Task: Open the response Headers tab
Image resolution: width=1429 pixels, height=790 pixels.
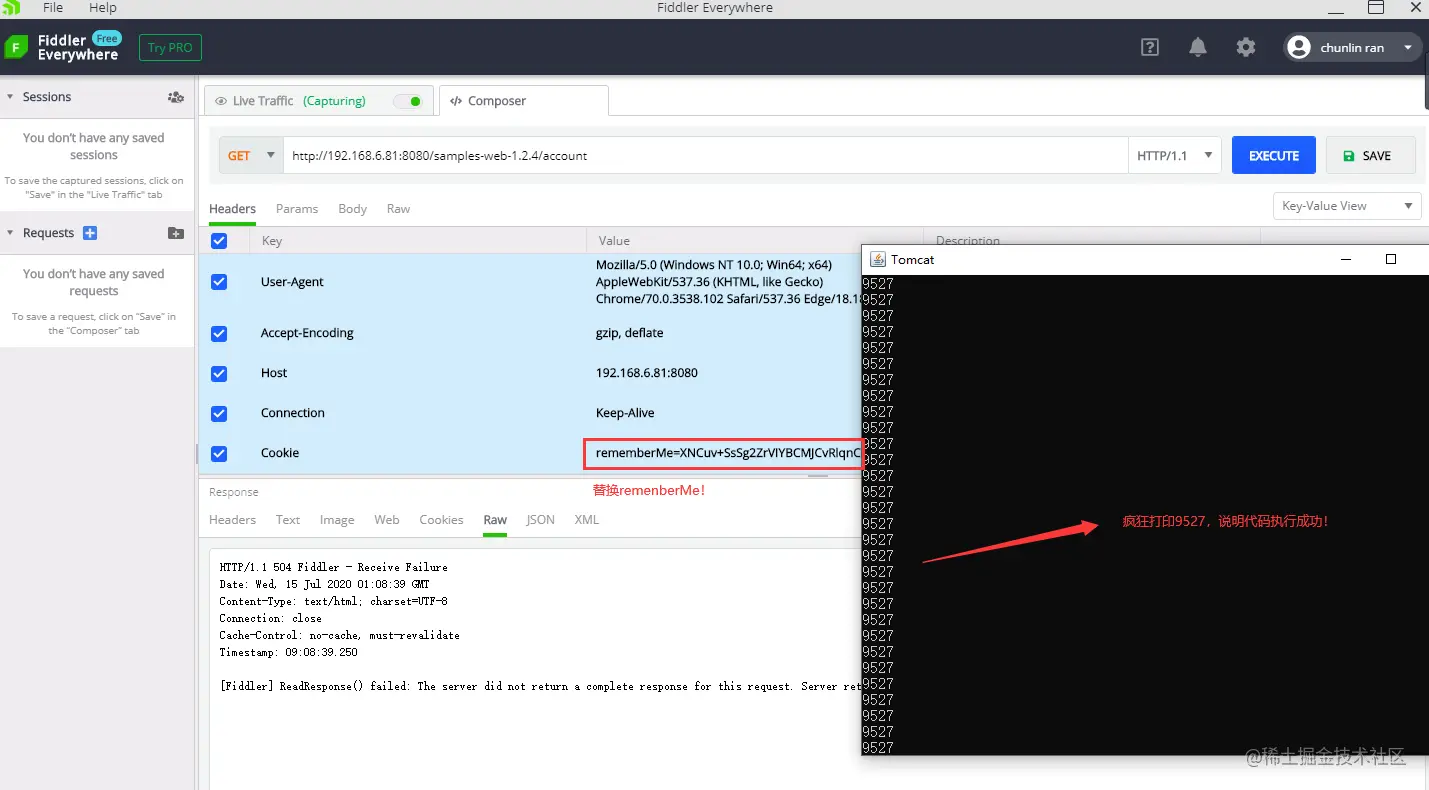Action: (232, 520)
